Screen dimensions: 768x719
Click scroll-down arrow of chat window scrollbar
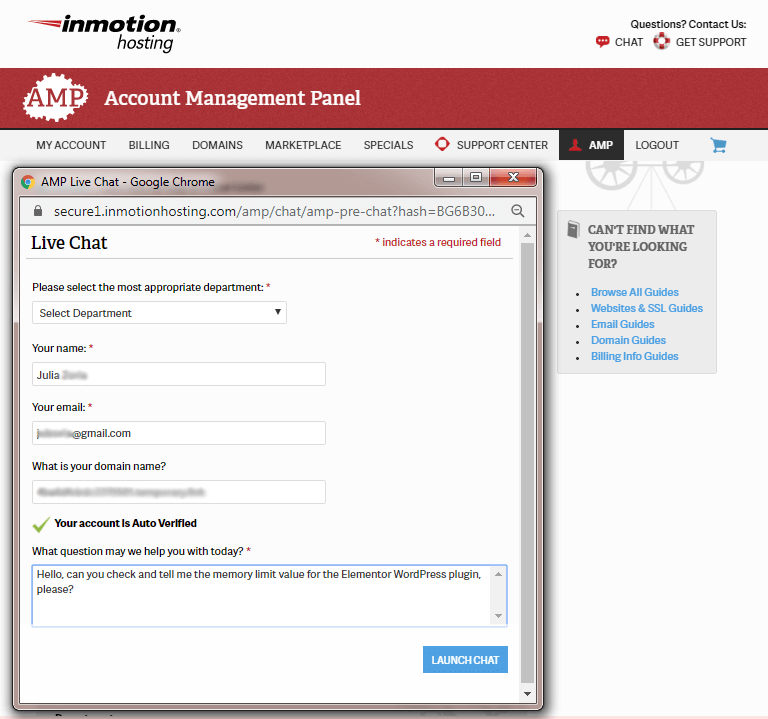coord(528,694)
